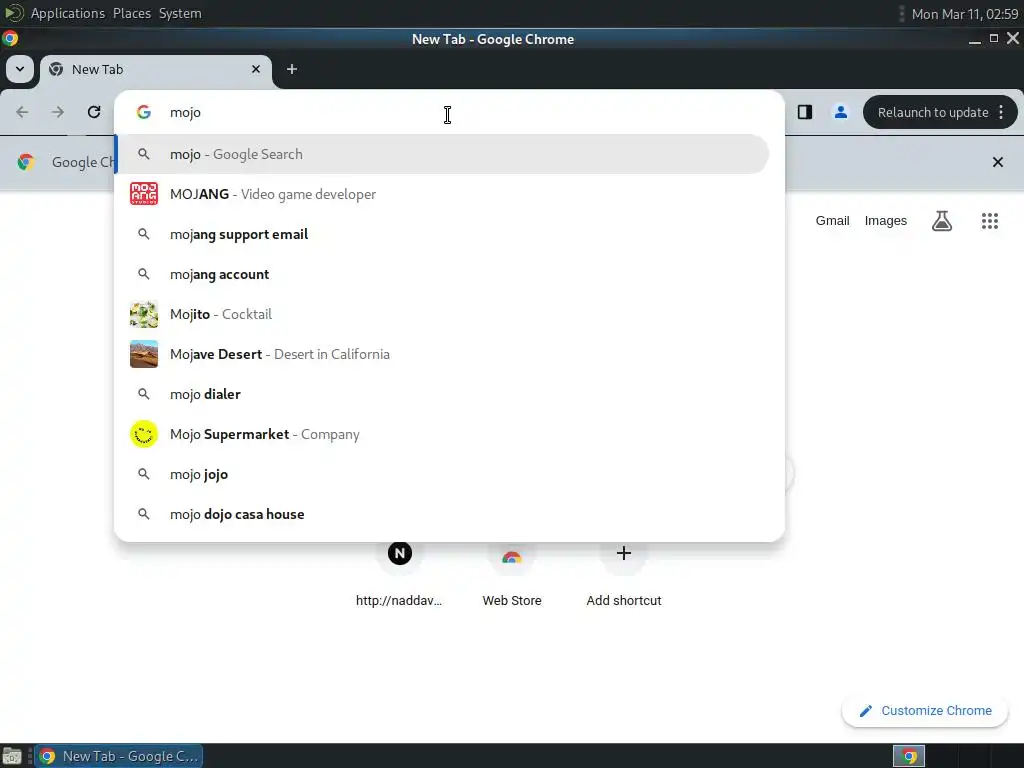This screenshot has width=1024, height=768.
Task: Choose the Mojo Supermarket company suggestion
Action: point(442,434)
